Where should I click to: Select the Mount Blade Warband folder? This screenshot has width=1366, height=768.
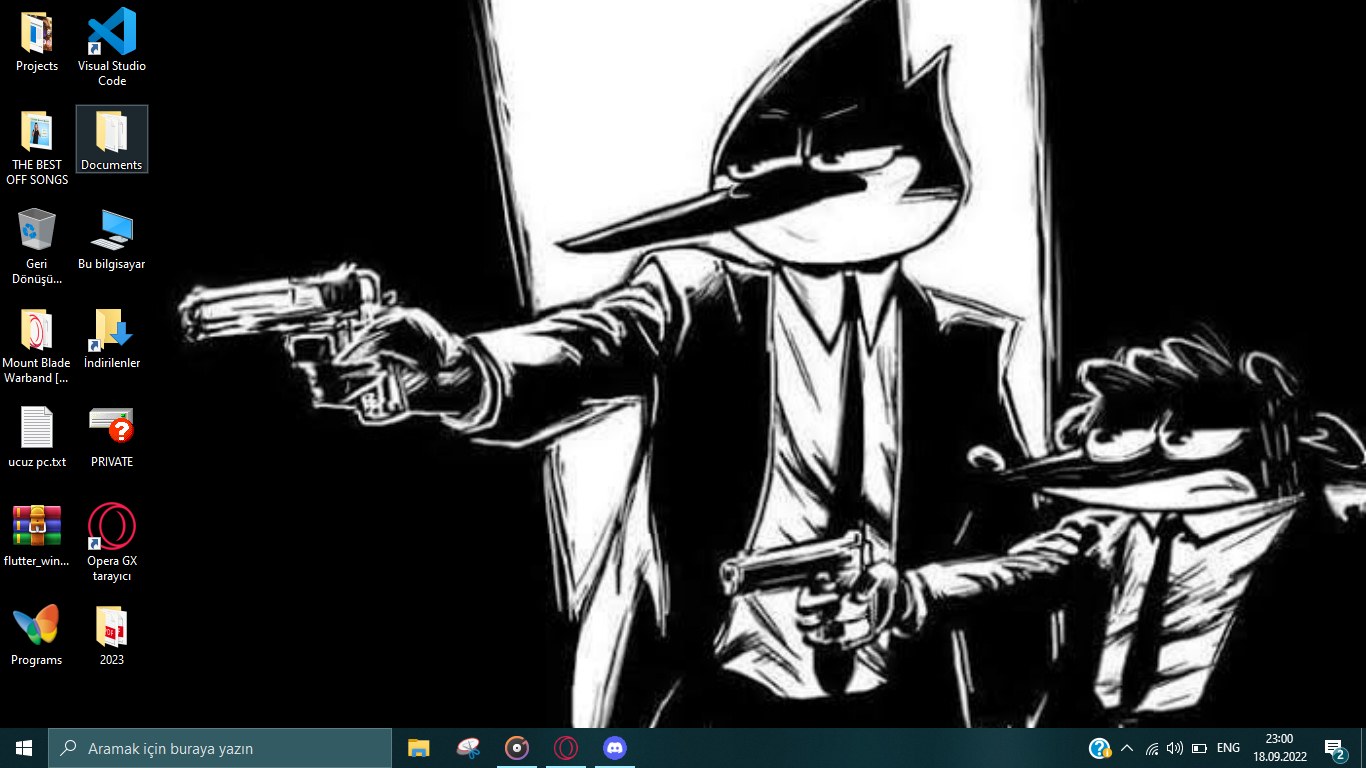pyautogui.click(x=37, y=345)
